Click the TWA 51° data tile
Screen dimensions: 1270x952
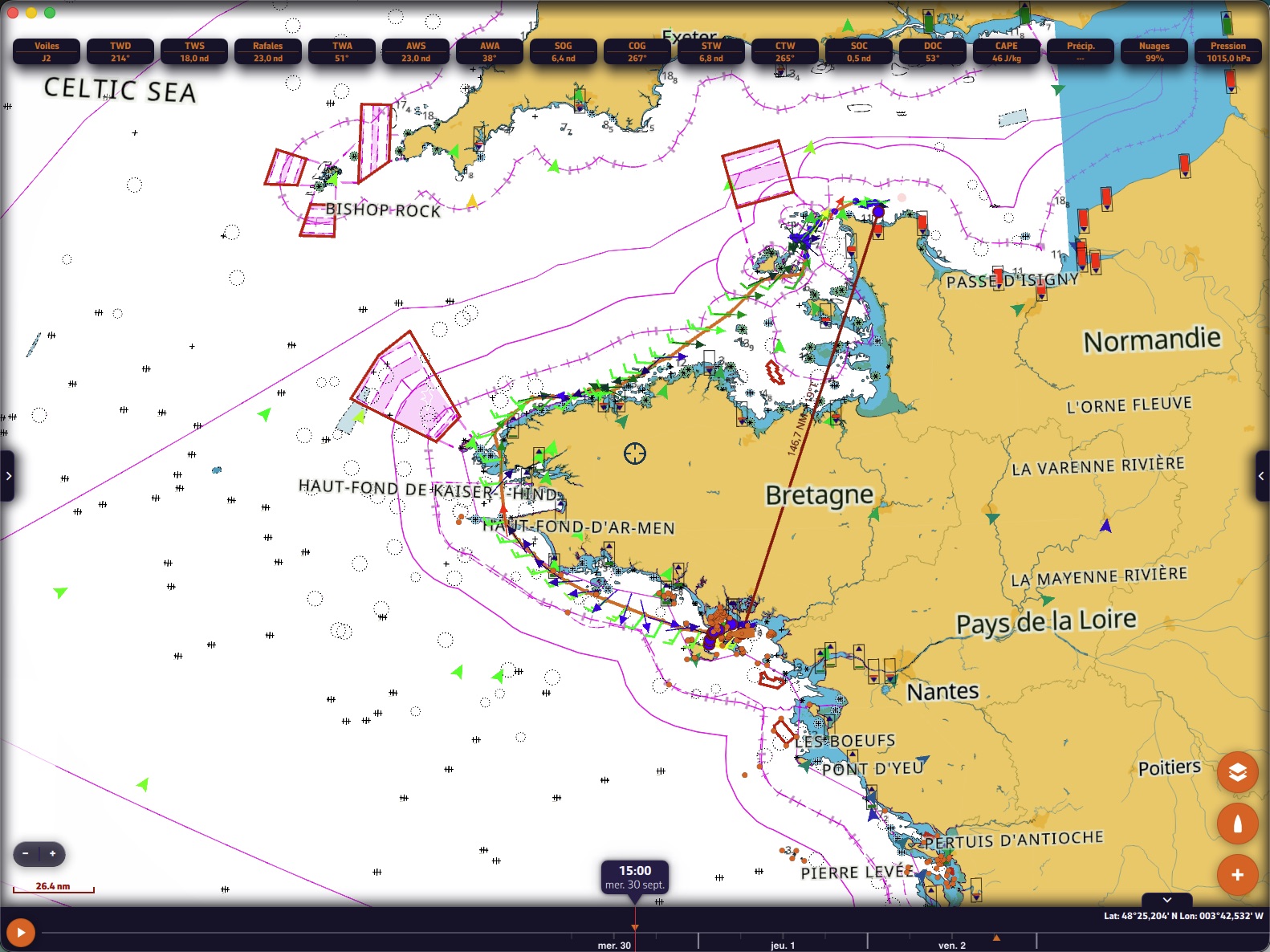pos(342,51)
